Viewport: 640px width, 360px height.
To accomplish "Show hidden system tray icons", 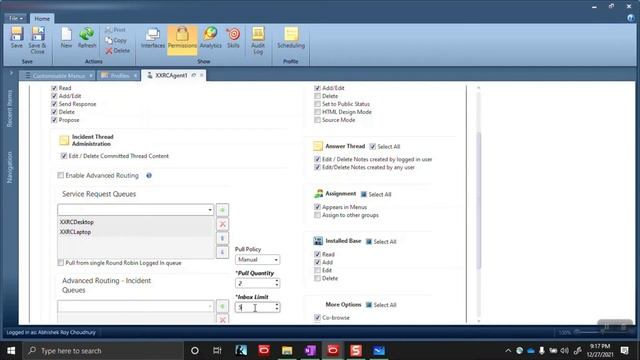I will [508, 351].
